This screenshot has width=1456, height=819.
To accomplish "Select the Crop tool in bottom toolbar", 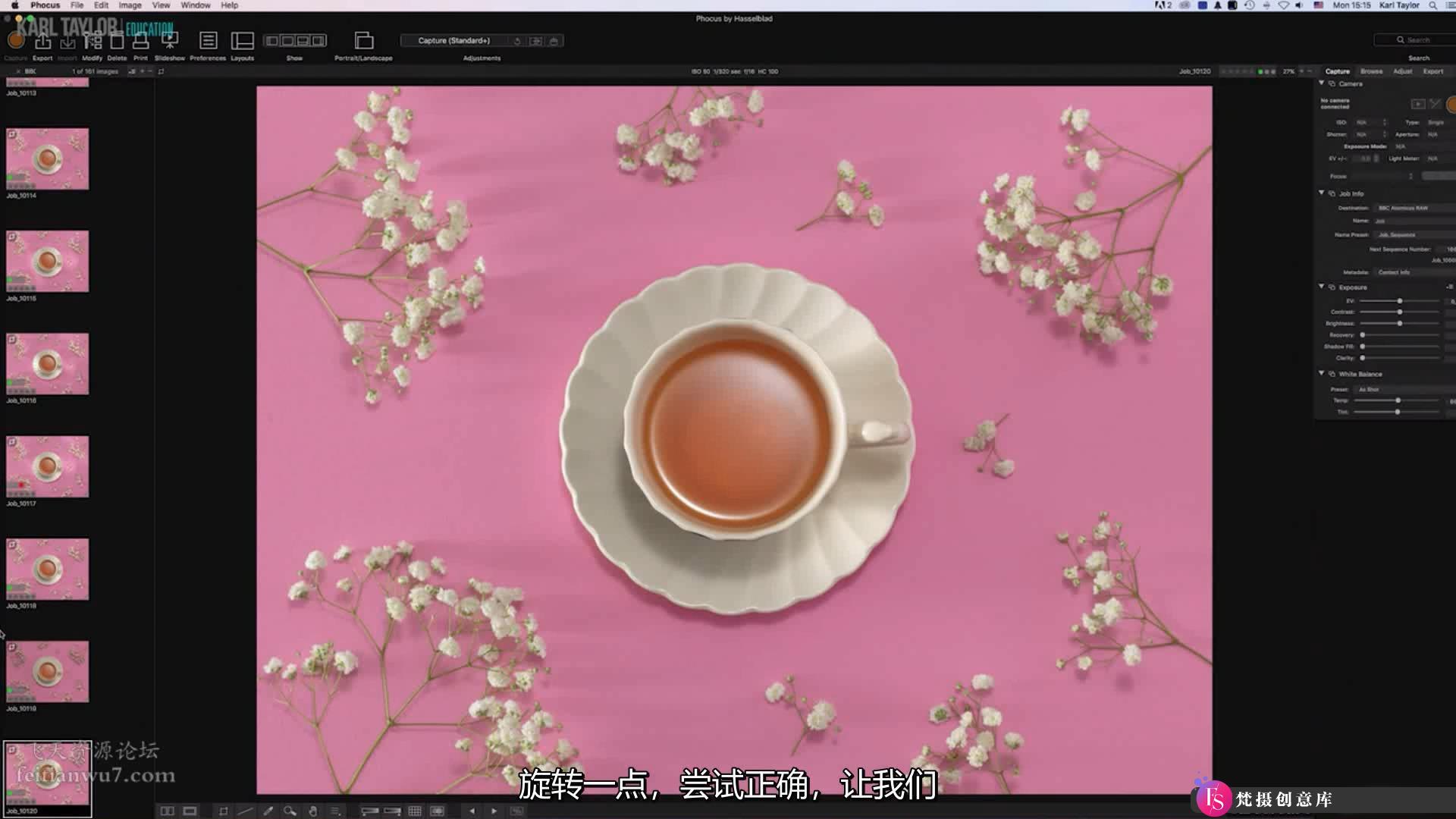I will pyautogui.click(x=223, y=811).
